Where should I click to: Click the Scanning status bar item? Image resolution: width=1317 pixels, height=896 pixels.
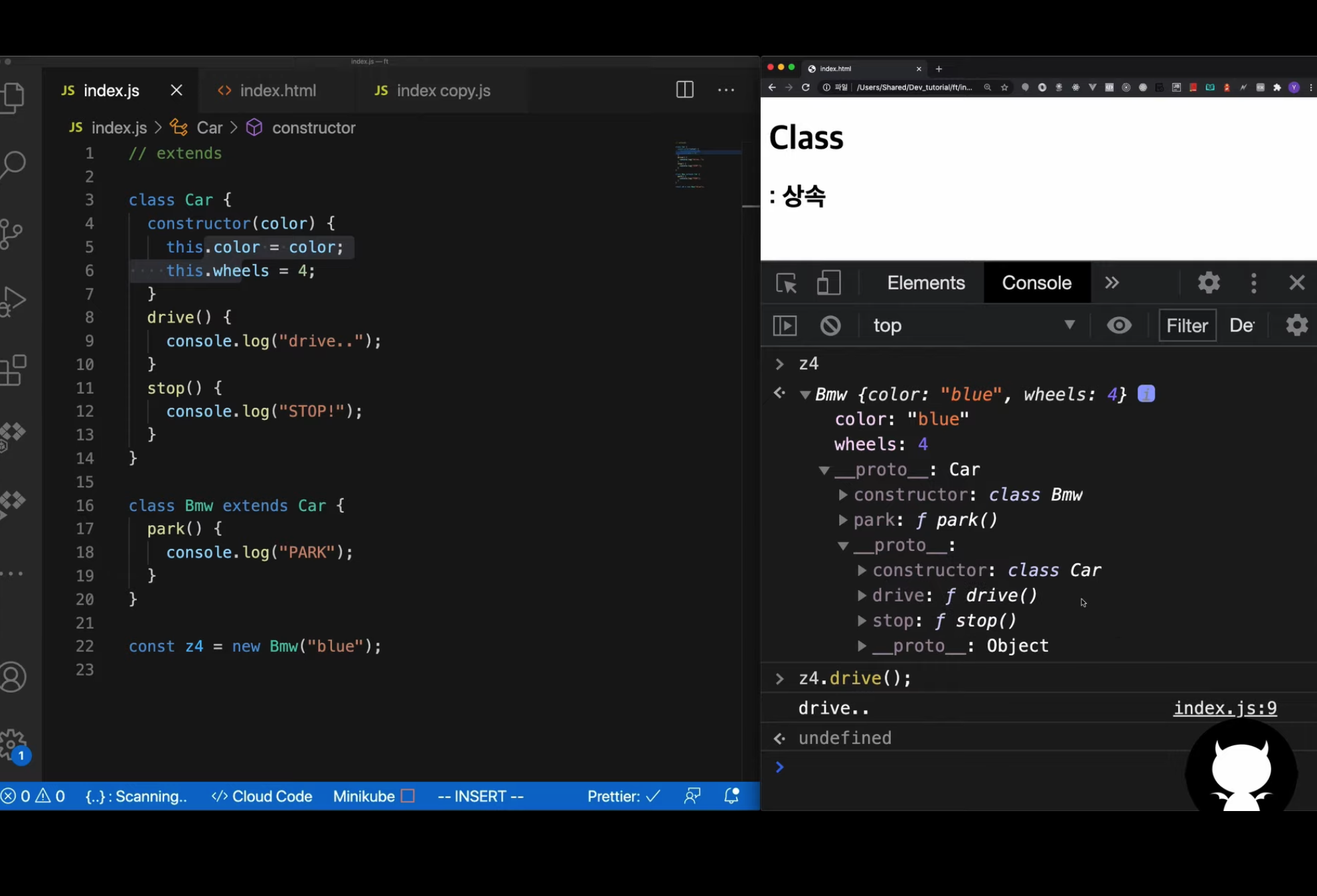coord(137,796)
